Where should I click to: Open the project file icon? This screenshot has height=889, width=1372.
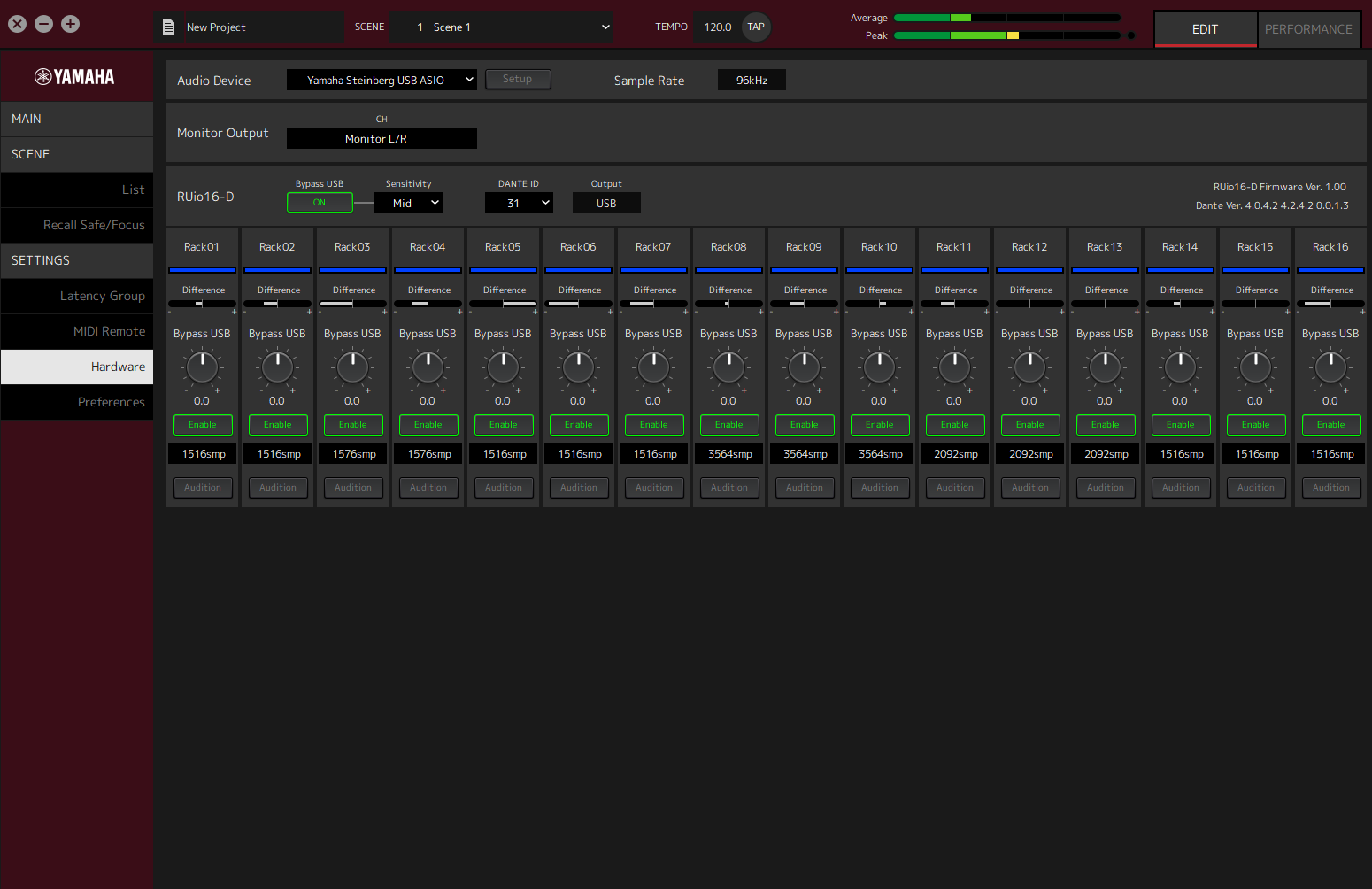tap(168, 27)
